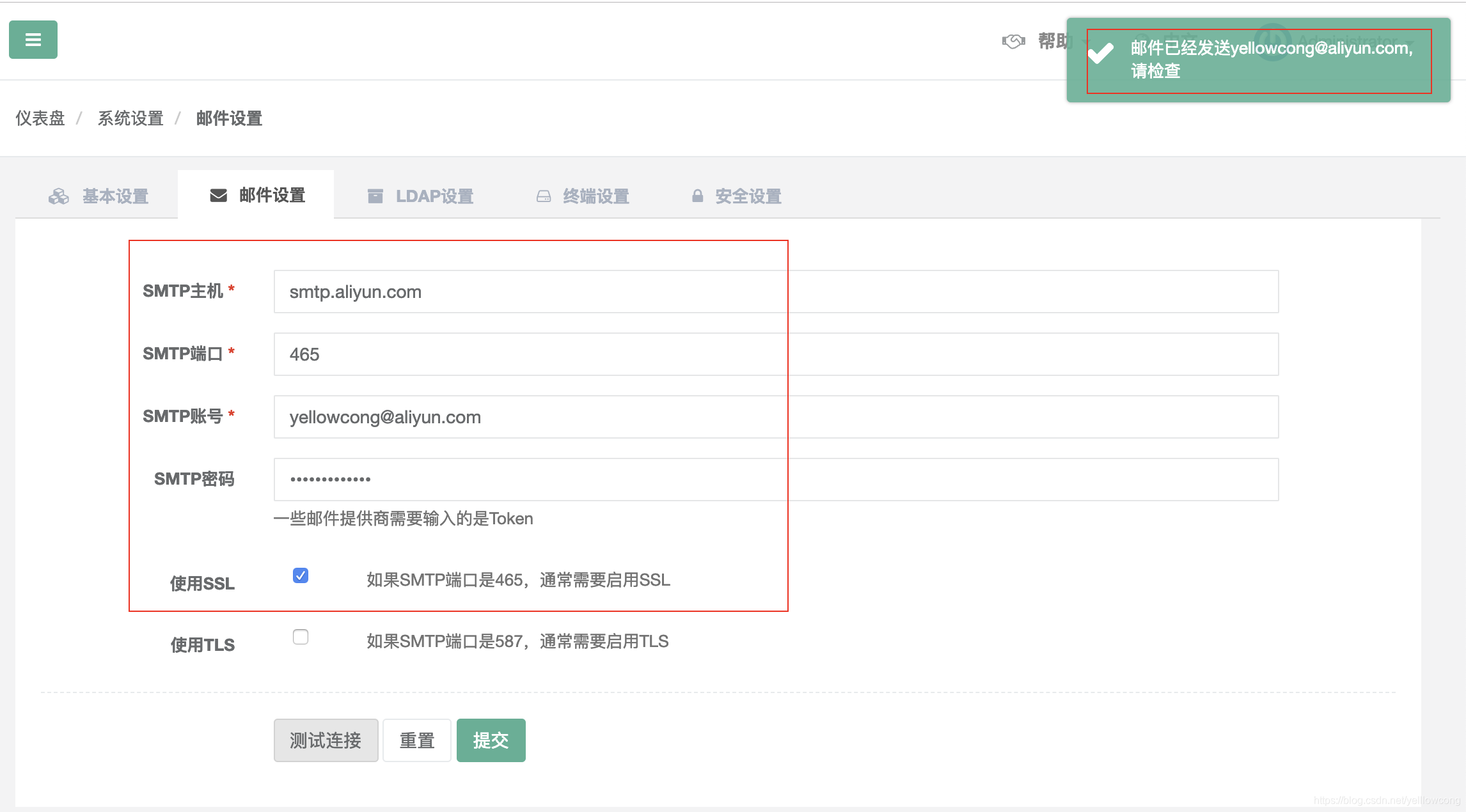1466x812 pixels.
Task: Click the handshake help icon
Action: tap(1014, 42)
